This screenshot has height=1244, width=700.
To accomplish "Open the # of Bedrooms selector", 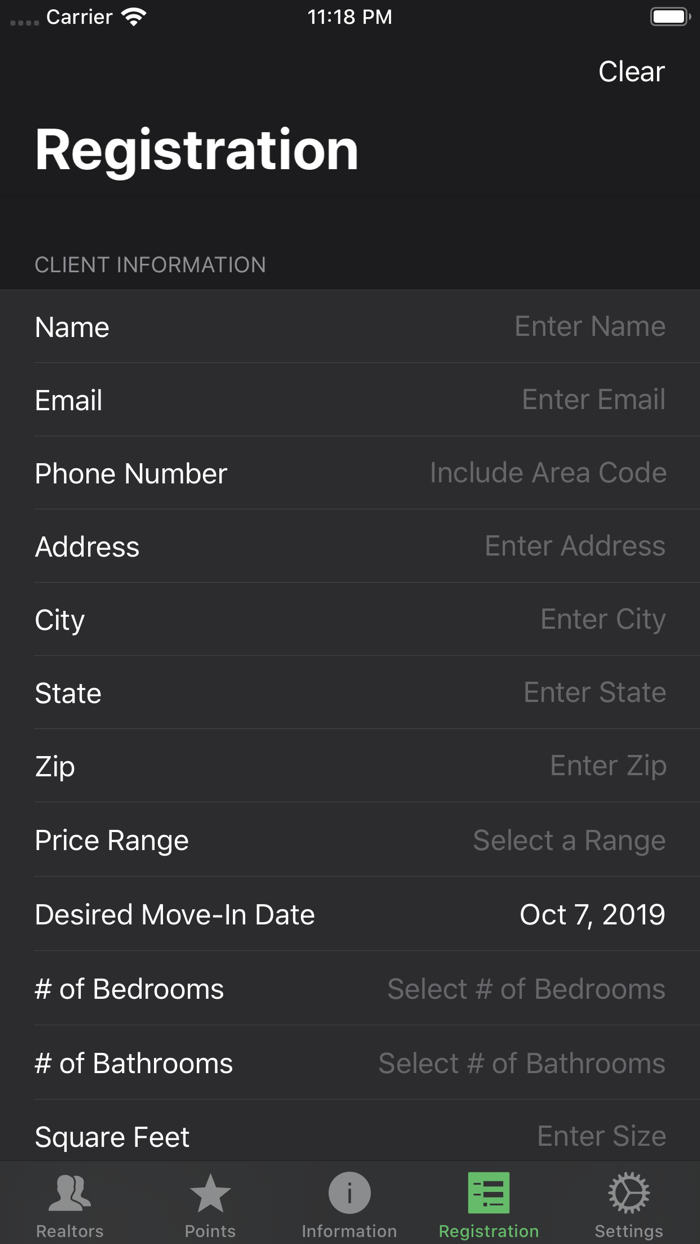I will (x=525, y=989).
